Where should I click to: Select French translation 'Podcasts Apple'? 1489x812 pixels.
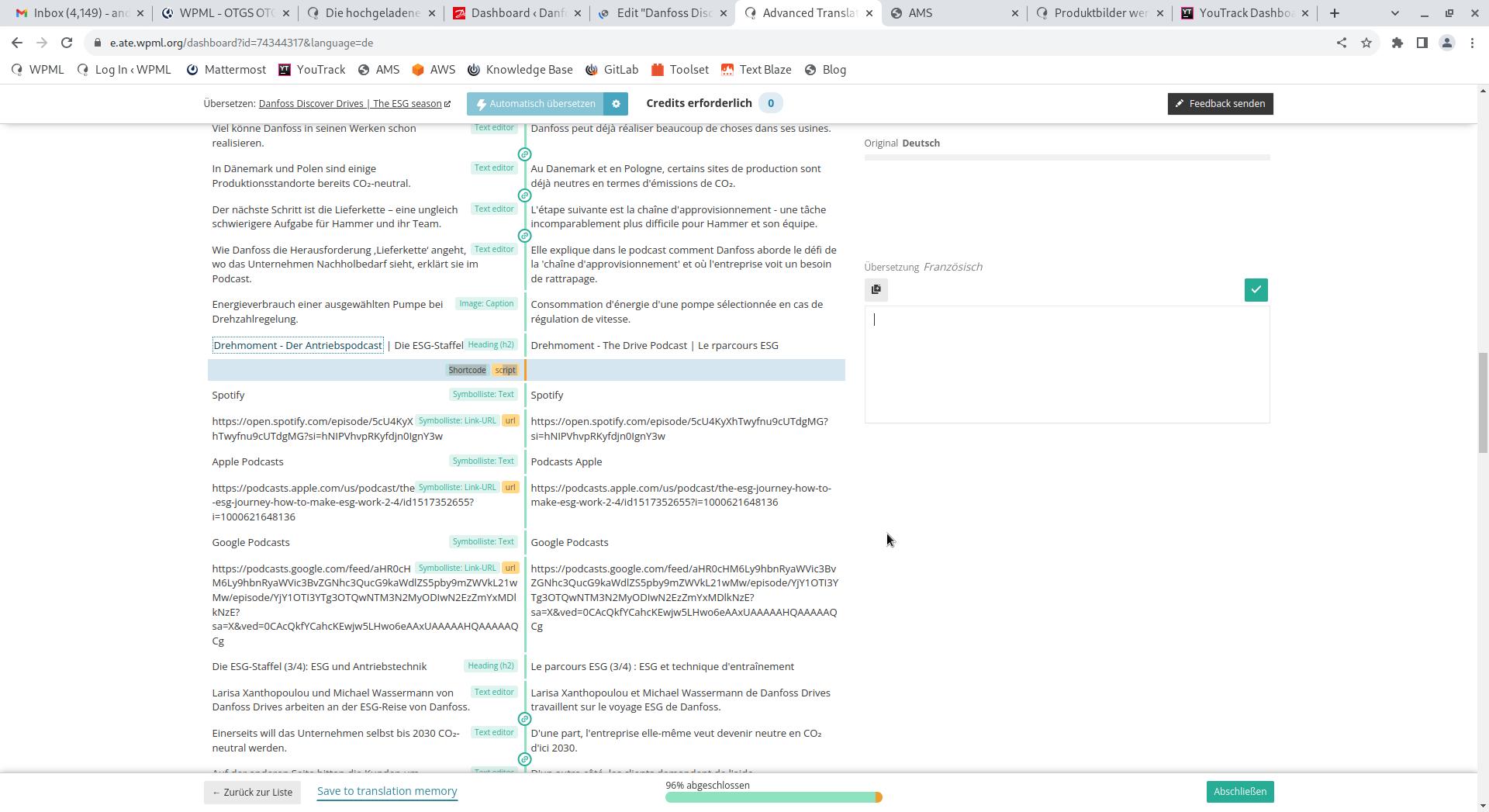click(565, 461)
